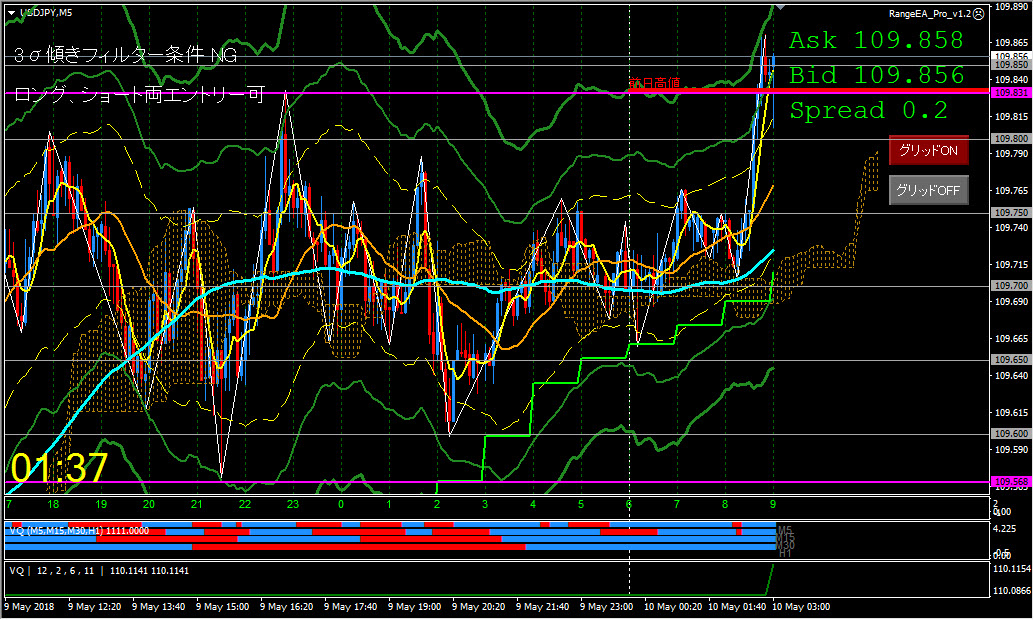Click the green hour label 8
1034x620 pixels.
coord(725,505)
